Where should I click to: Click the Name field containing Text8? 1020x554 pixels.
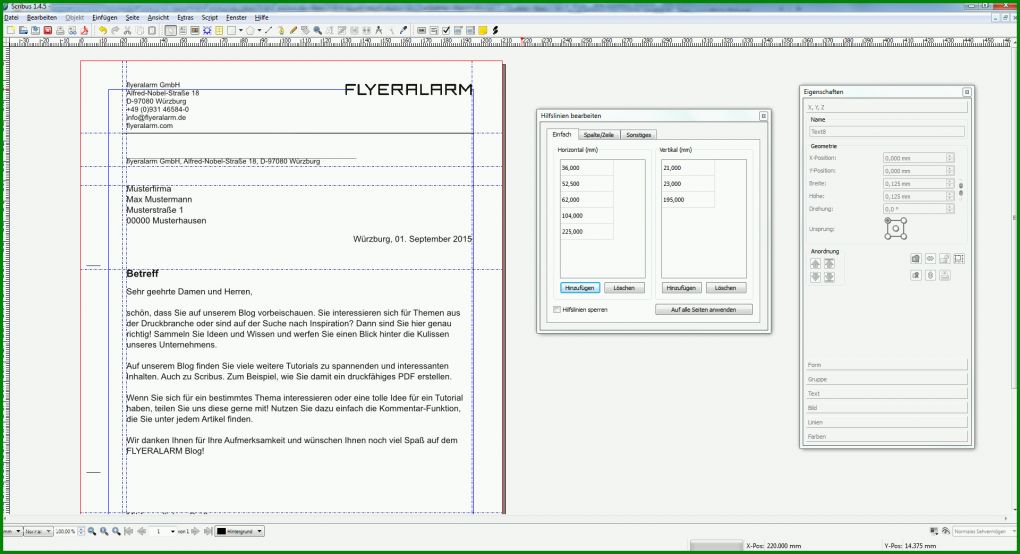coord(886,131)
